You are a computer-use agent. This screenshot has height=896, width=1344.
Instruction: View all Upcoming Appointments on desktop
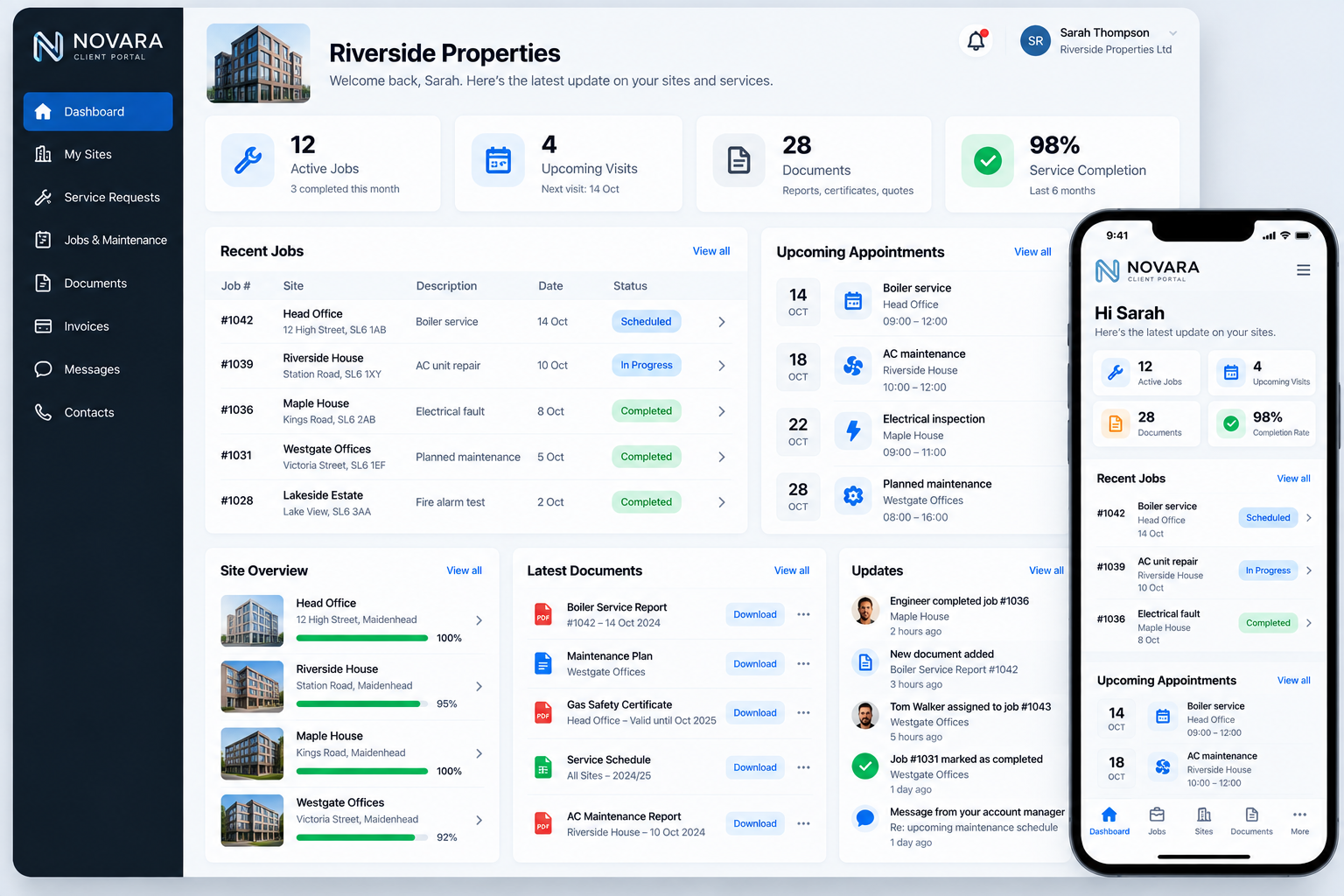1032,252
